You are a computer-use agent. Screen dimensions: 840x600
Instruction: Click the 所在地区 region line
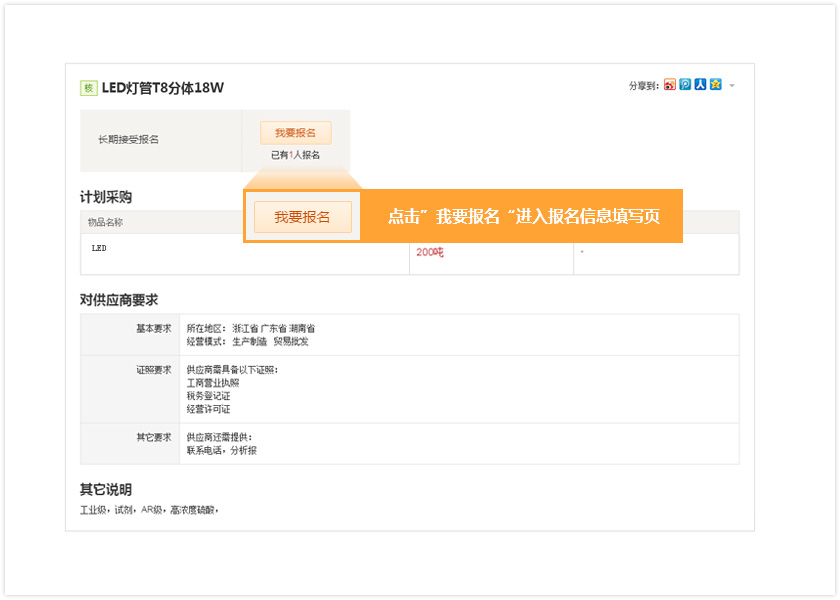251,328
